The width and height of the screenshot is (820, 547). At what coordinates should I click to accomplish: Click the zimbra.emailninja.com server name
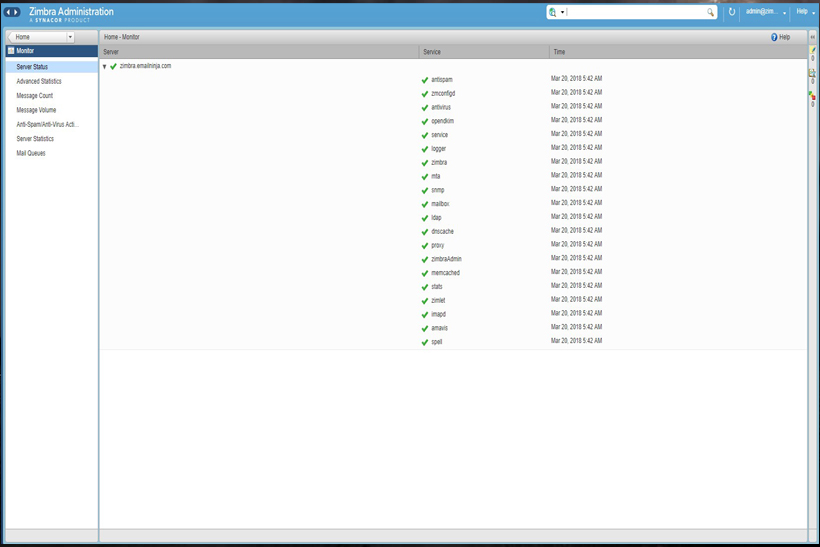(x=145, y=66)
